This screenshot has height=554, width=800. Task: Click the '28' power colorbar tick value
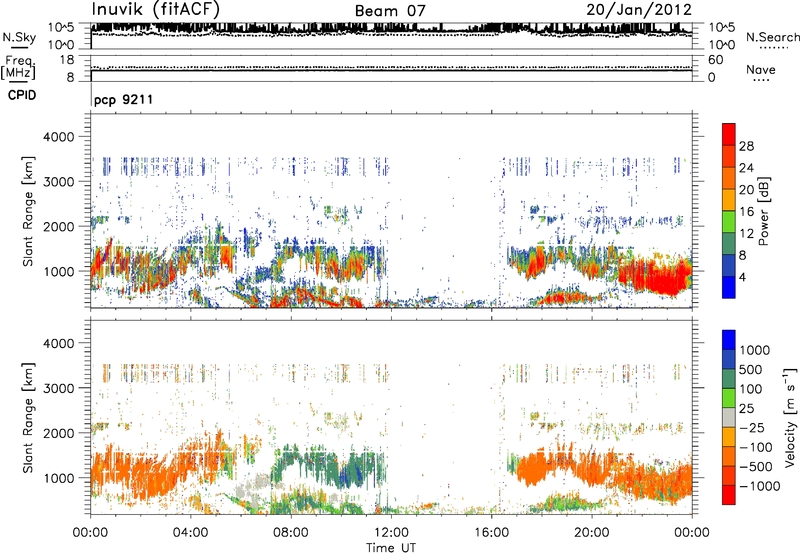(x=746, y=146)
